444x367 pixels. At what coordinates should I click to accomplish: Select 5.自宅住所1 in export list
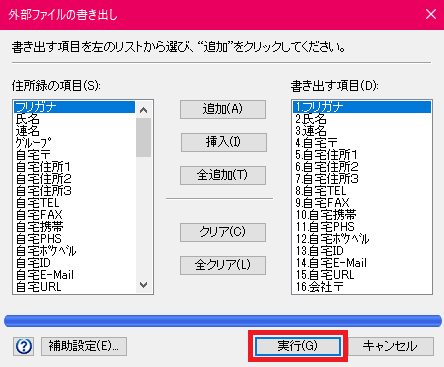point(362,155)
